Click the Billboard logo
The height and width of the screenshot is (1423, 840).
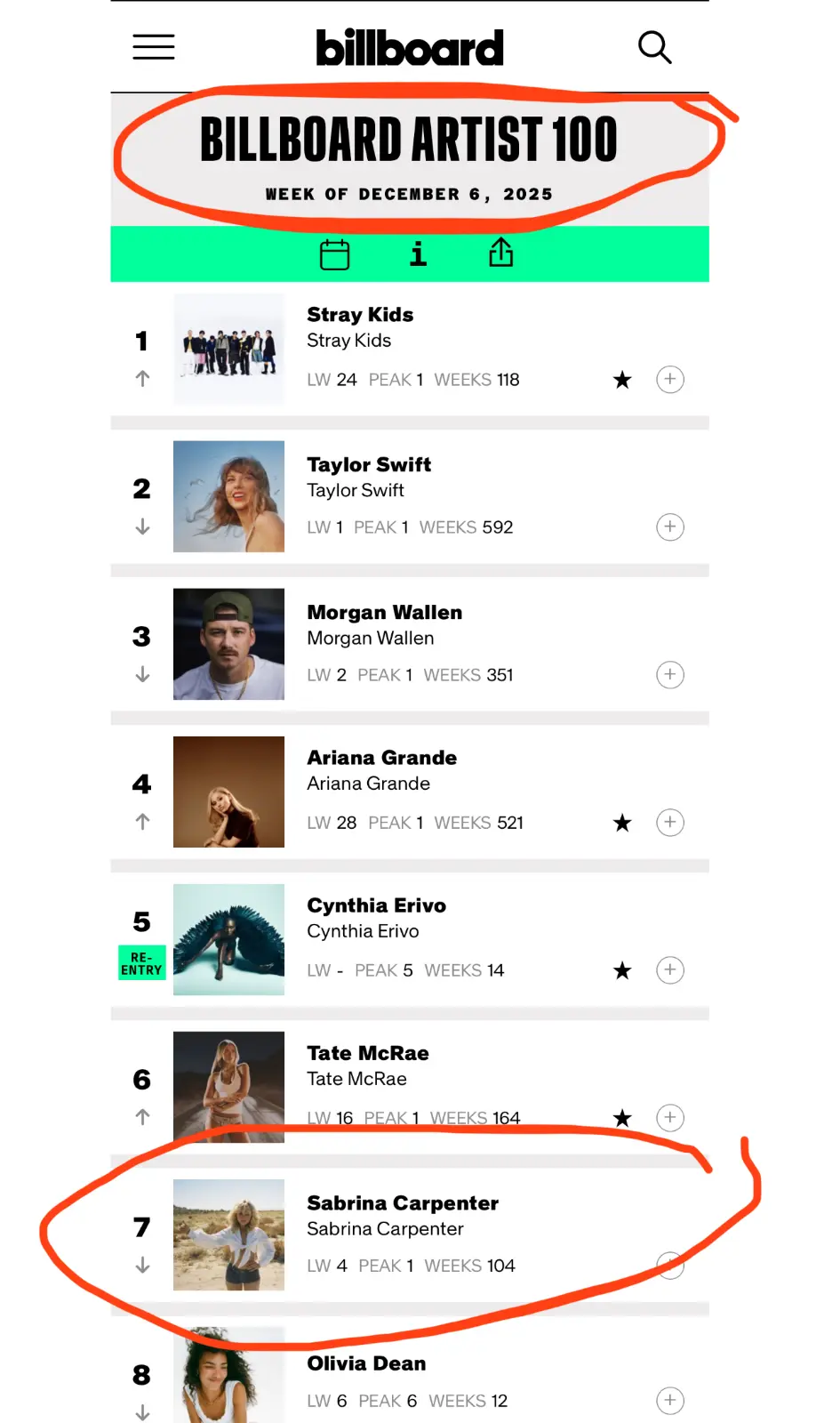[410, 48]
